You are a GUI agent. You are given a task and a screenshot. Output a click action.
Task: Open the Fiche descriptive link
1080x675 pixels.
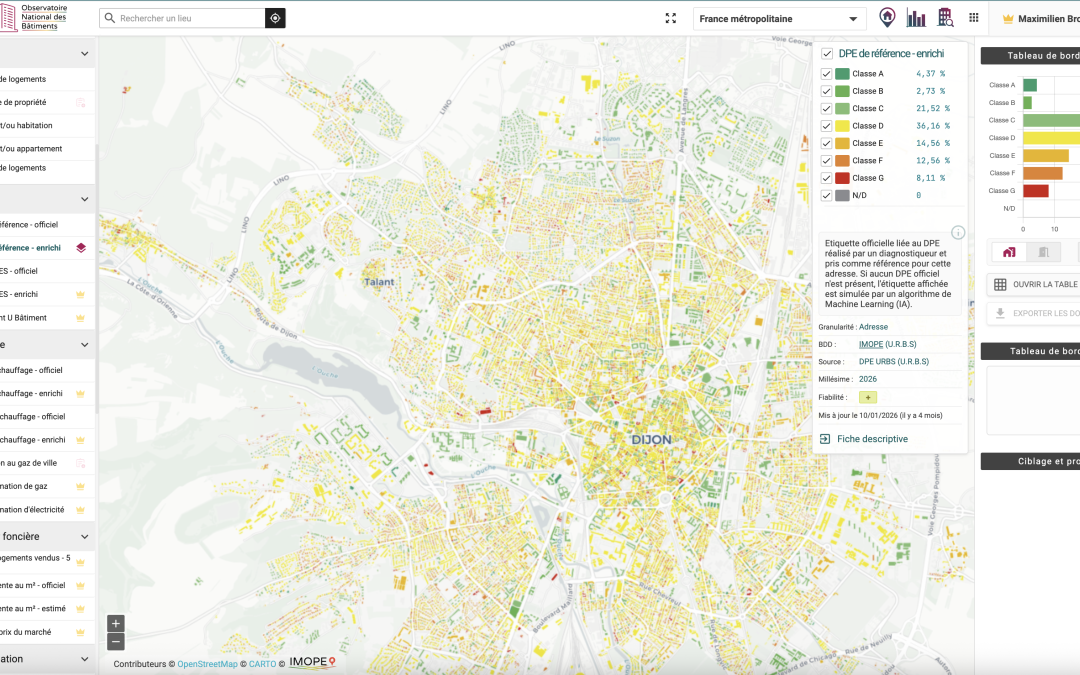[872, 439]
